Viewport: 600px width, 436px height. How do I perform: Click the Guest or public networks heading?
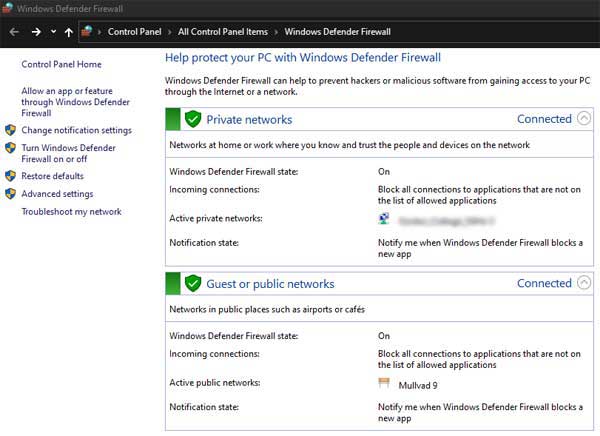[270, 284]
